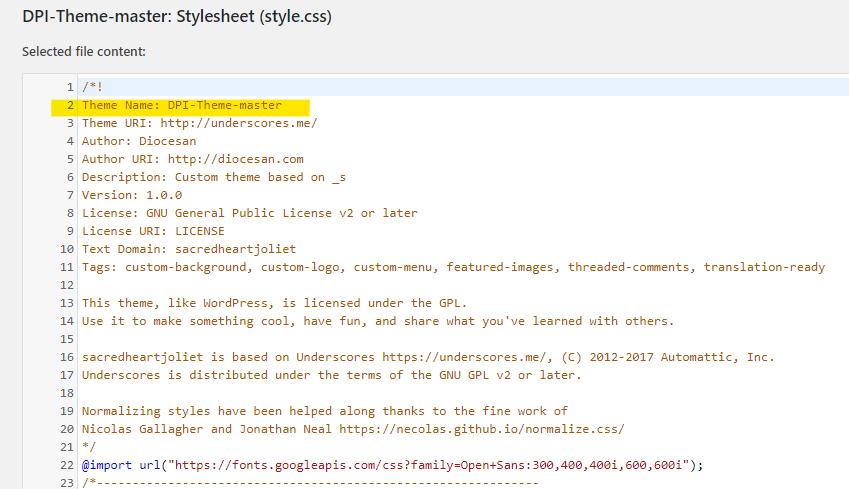The image size is (849, 489).
Task: Click the opening comment /*! on line 1
Action: [x=92, y=87]
